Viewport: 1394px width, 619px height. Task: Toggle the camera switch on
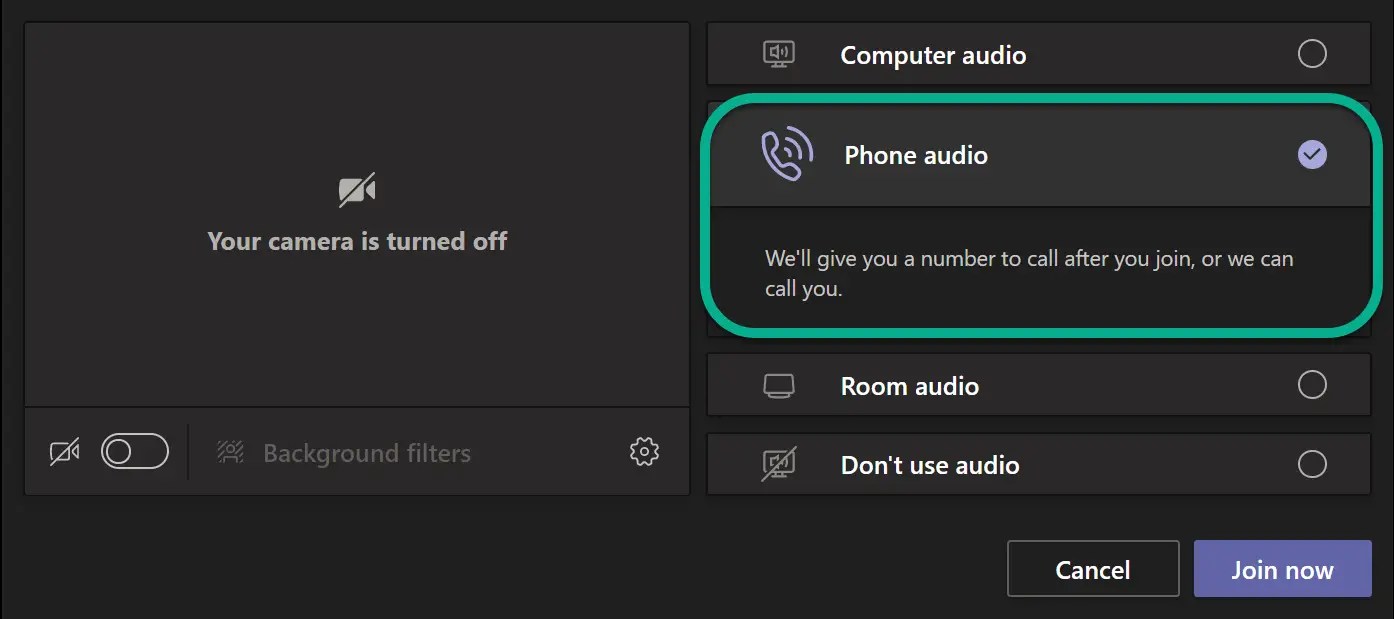click(x=135, y=451)
